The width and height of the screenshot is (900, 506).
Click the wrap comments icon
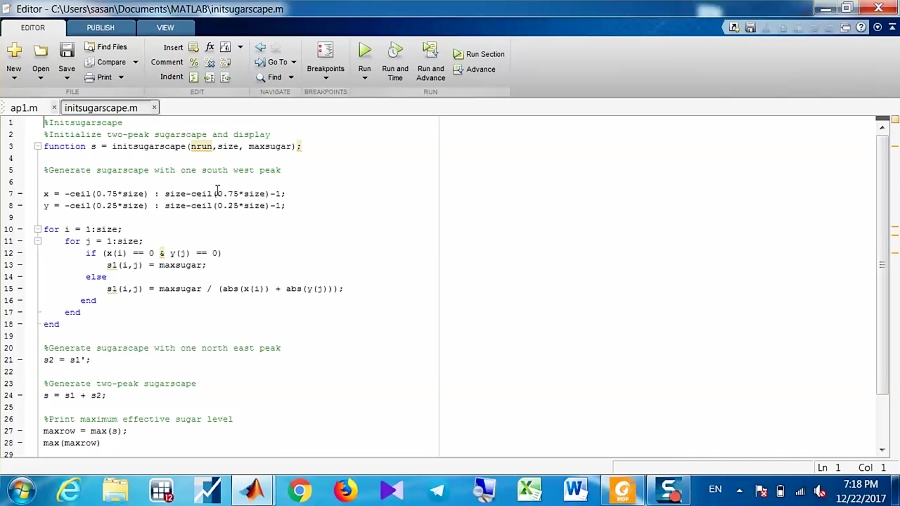[226, 62]
